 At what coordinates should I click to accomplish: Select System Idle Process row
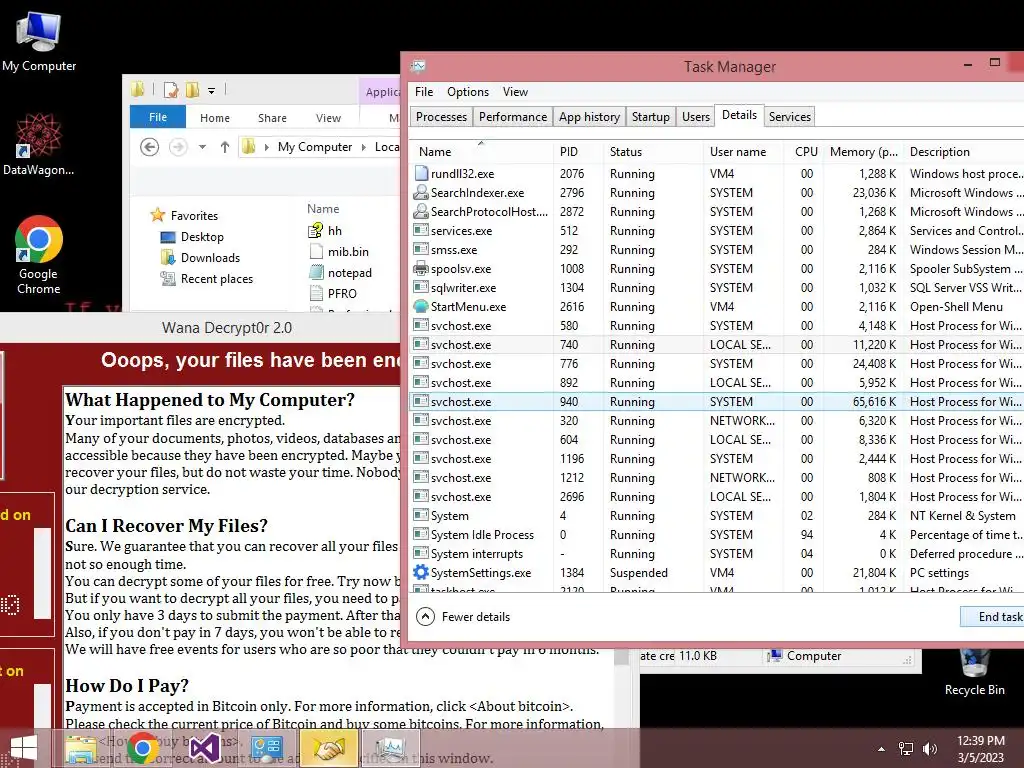click(x=717, y=535)
